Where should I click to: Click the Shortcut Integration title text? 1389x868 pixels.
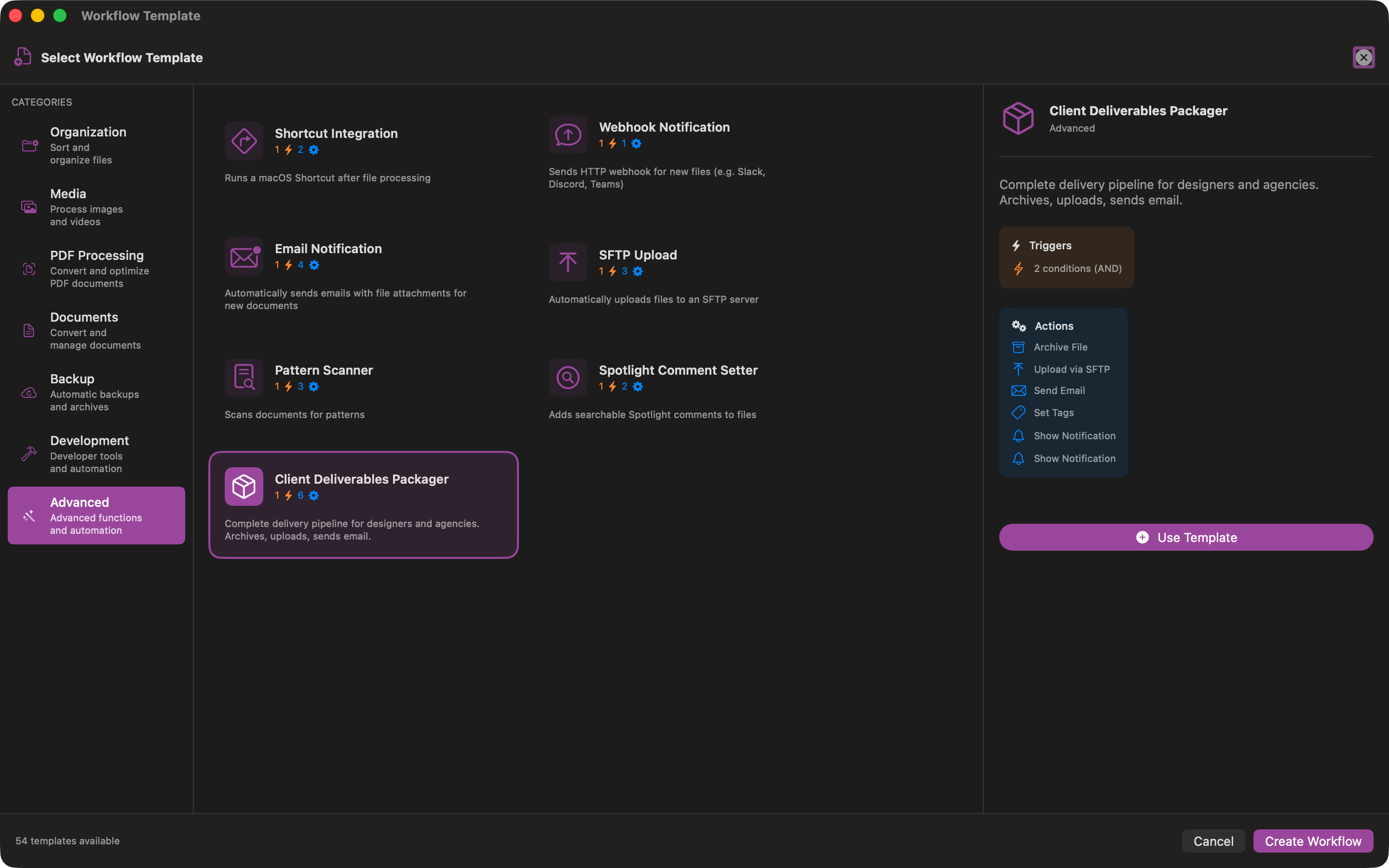coord(336,133)
